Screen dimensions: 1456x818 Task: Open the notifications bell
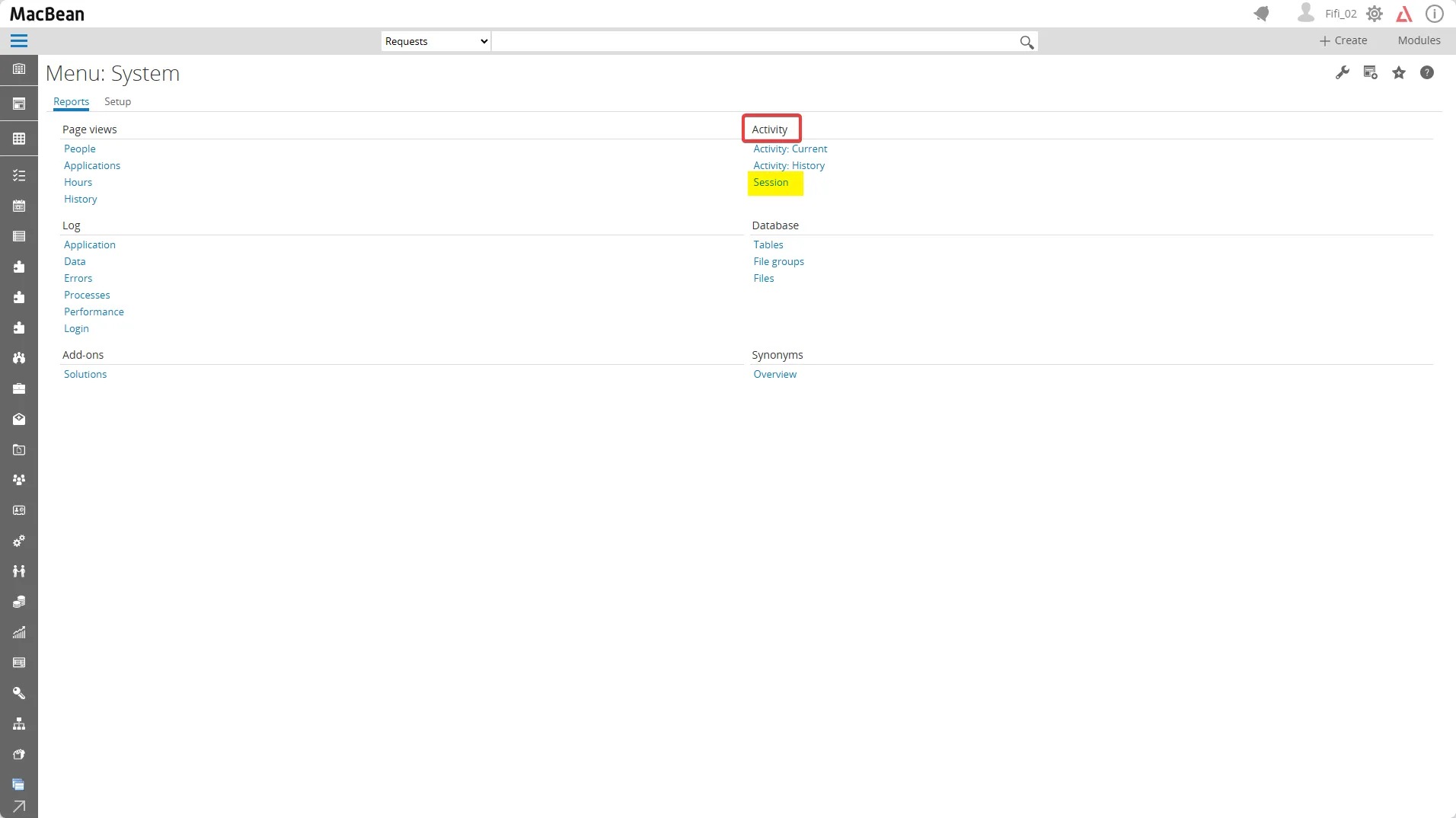pos(1262,14)
